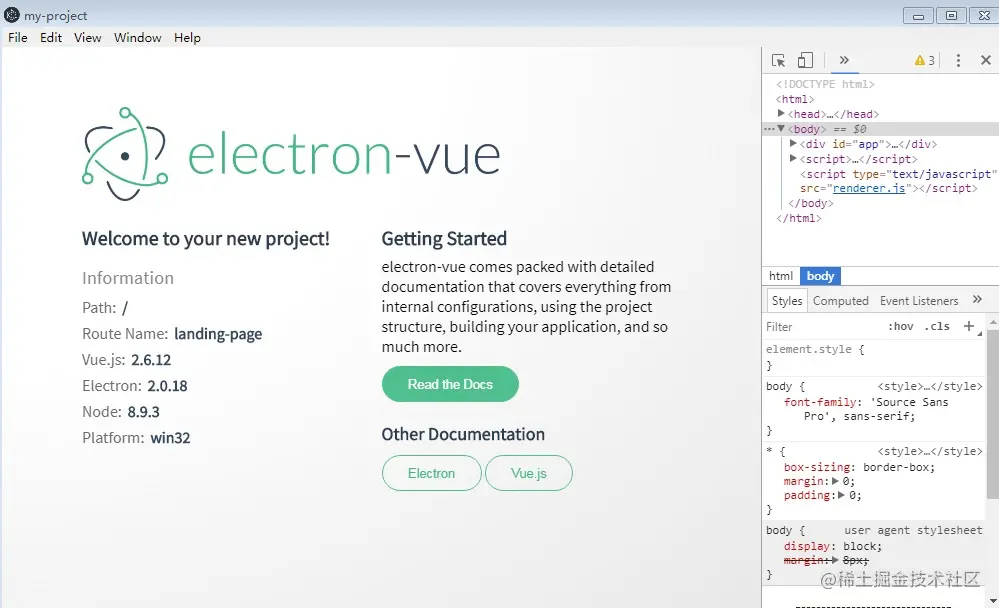Show more style pane tabs chevron

[977, 300]
